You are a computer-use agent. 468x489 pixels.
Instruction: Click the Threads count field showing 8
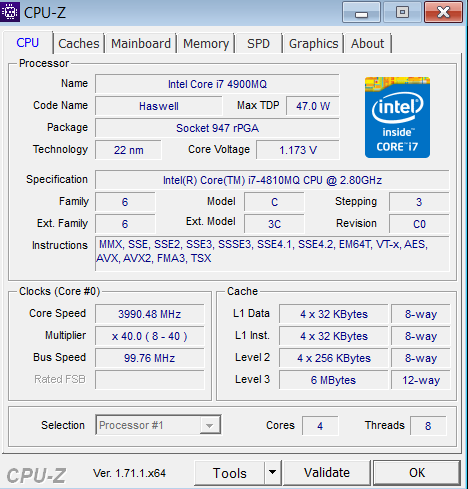[x=428, y=426]
